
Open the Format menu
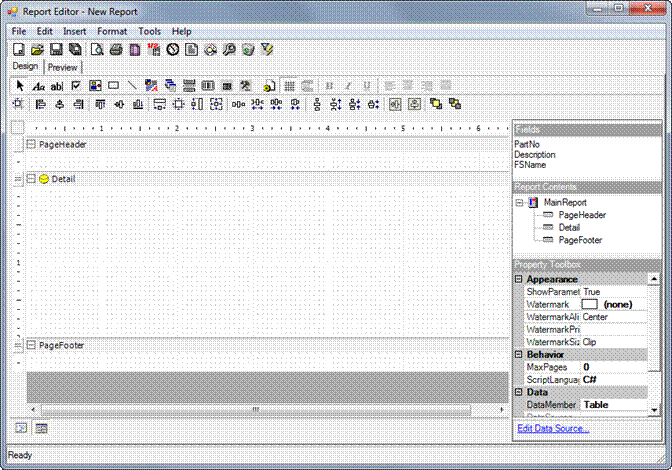[111, 31]
